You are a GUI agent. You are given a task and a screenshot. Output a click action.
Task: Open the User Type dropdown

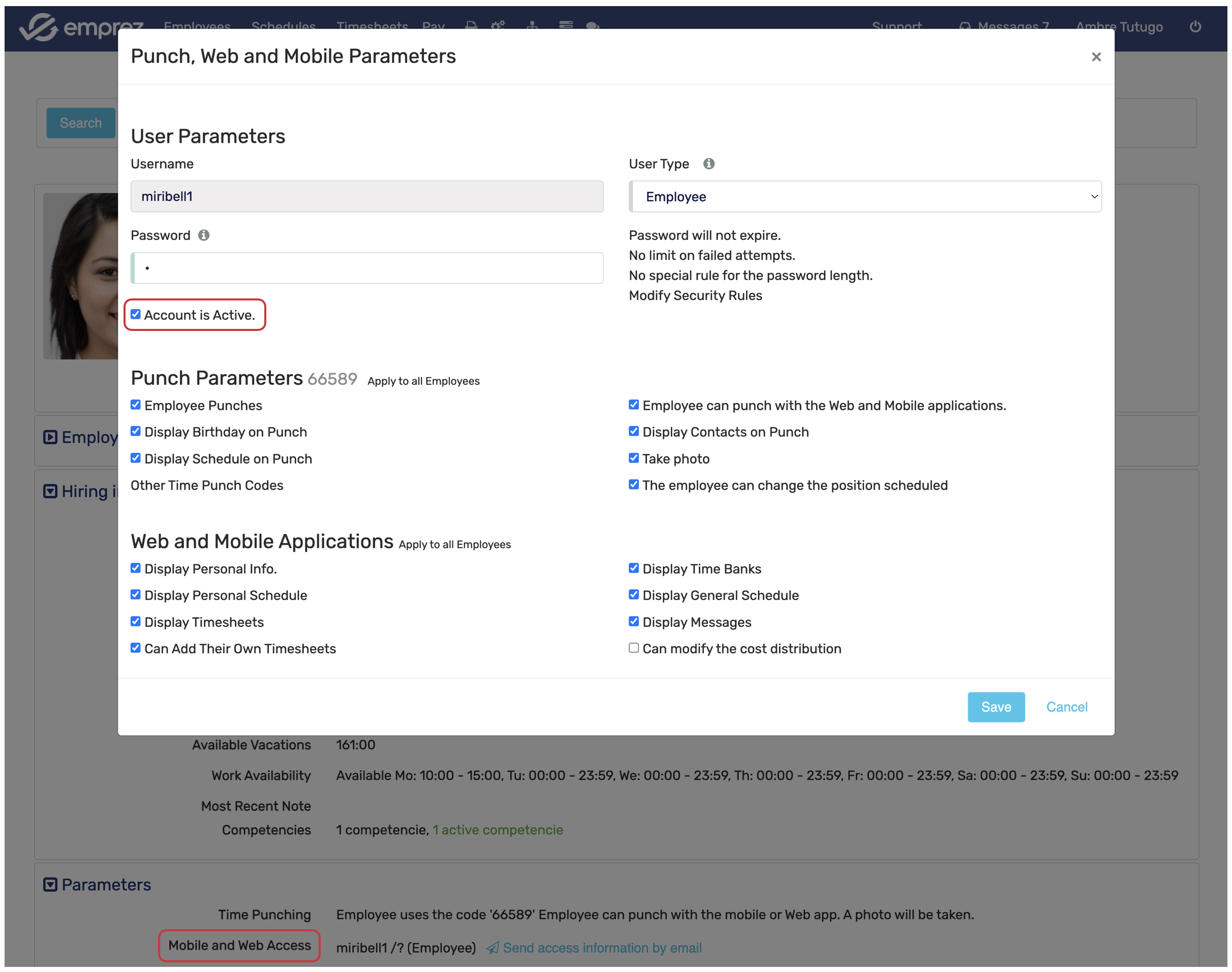[865, 197]
